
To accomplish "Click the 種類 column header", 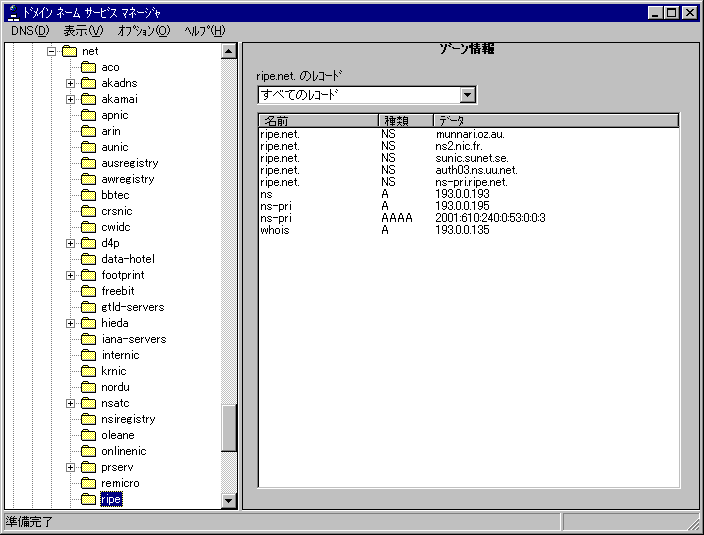I will tap(405, 120).
